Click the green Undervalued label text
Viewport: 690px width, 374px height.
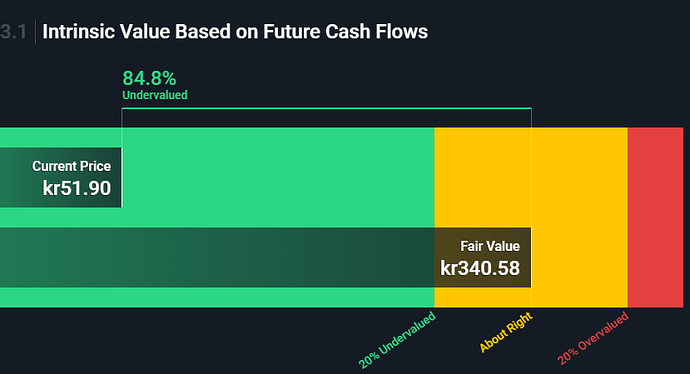tap(155, 95)
